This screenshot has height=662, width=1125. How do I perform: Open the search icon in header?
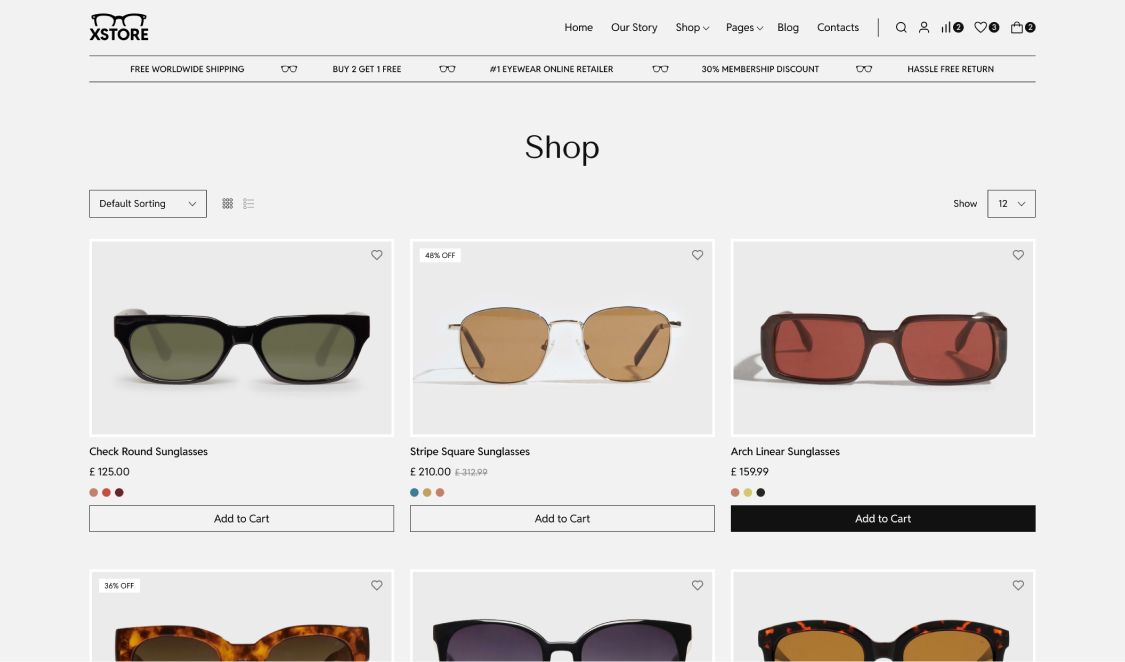pyautogui.click(x=901, y=28)
